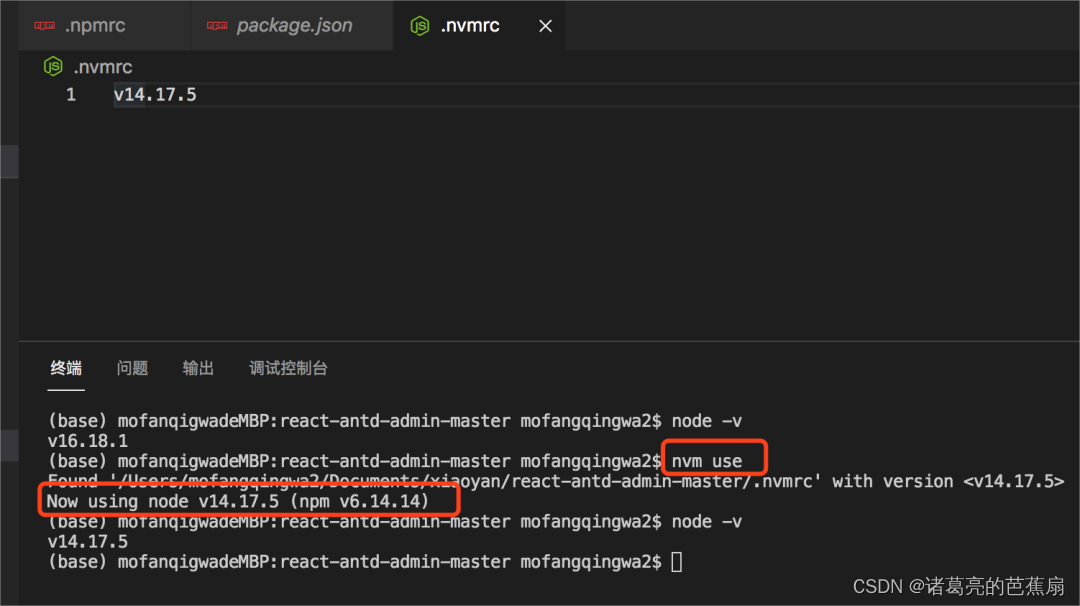1080x606 pixels.
Task: Open the 调试控制台 debug console tab
Action: click(288, 368)
